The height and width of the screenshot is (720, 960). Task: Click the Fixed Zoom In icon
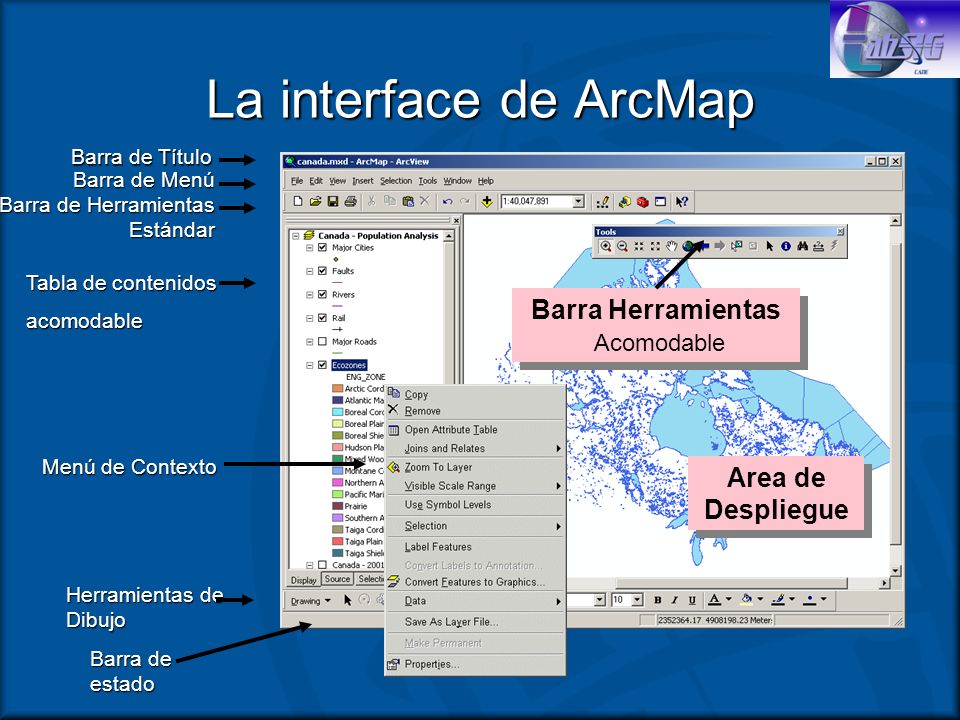(639, 246)
